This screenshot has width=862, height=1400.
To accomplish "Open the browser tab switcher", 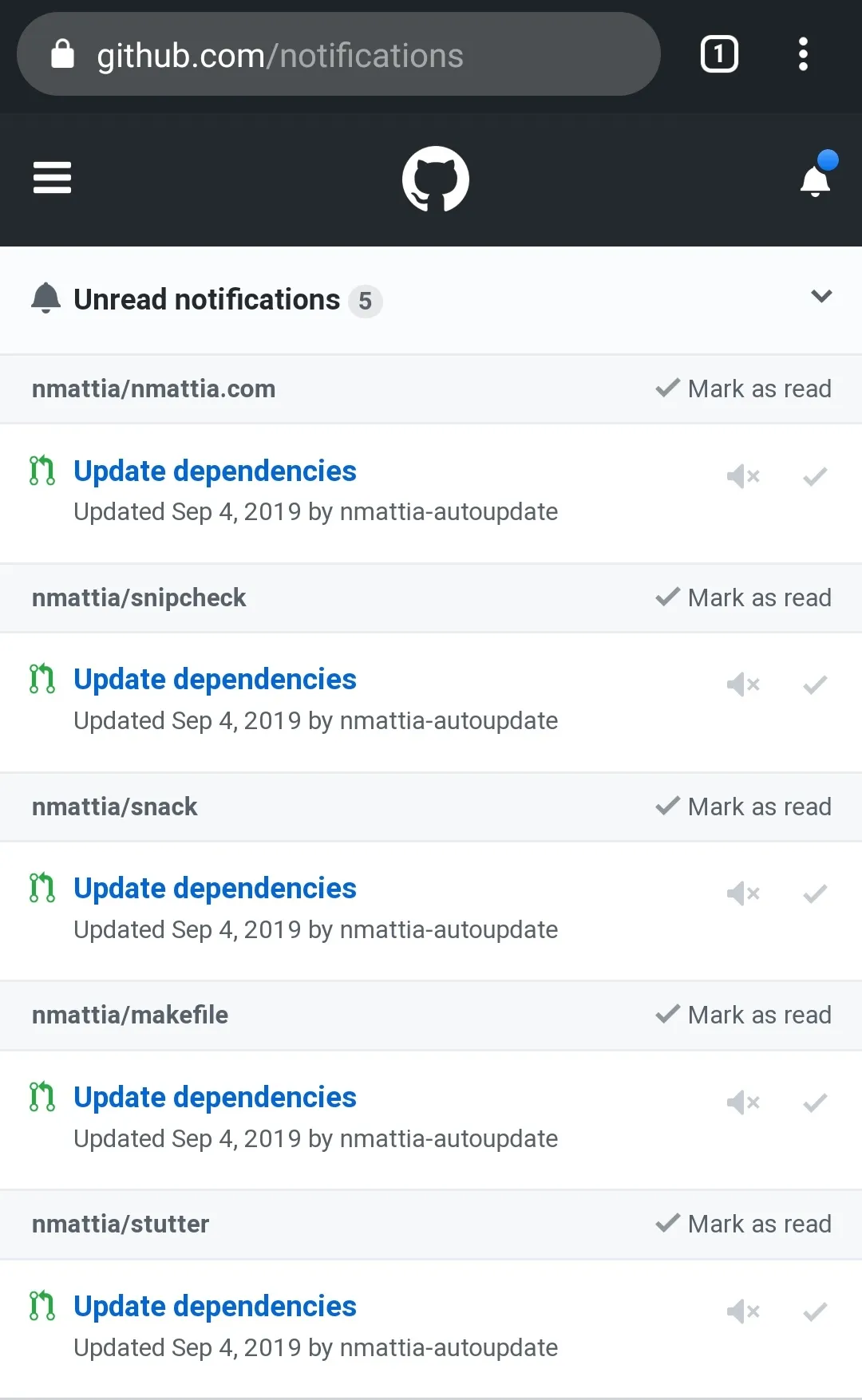I will point(719,54).
